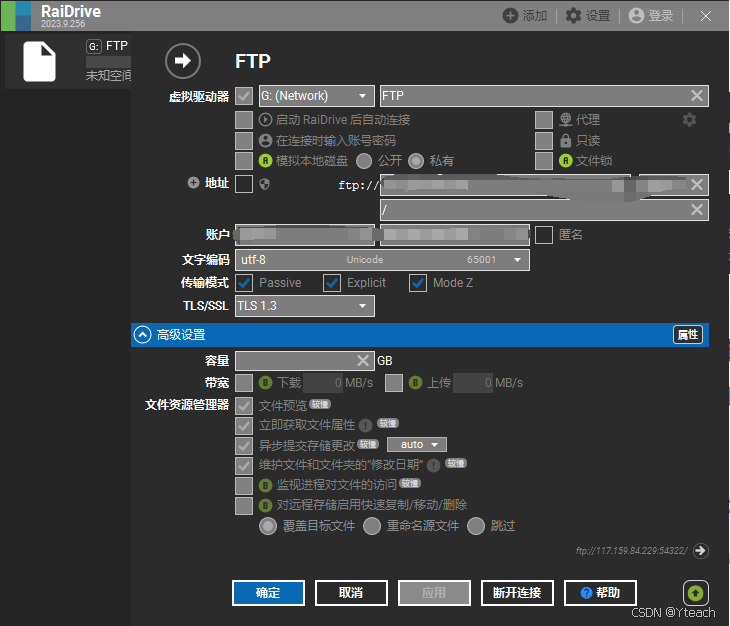Click the upload MB/s value field
Image resolution: width=730 pixels, height=626 pixels.
473,383
